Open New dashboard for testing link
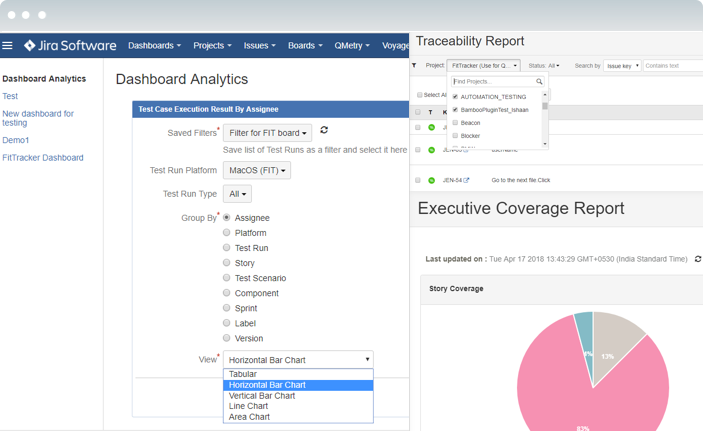Image resolution: width=703 pixels, height=431 pixels. pos(38,118)
